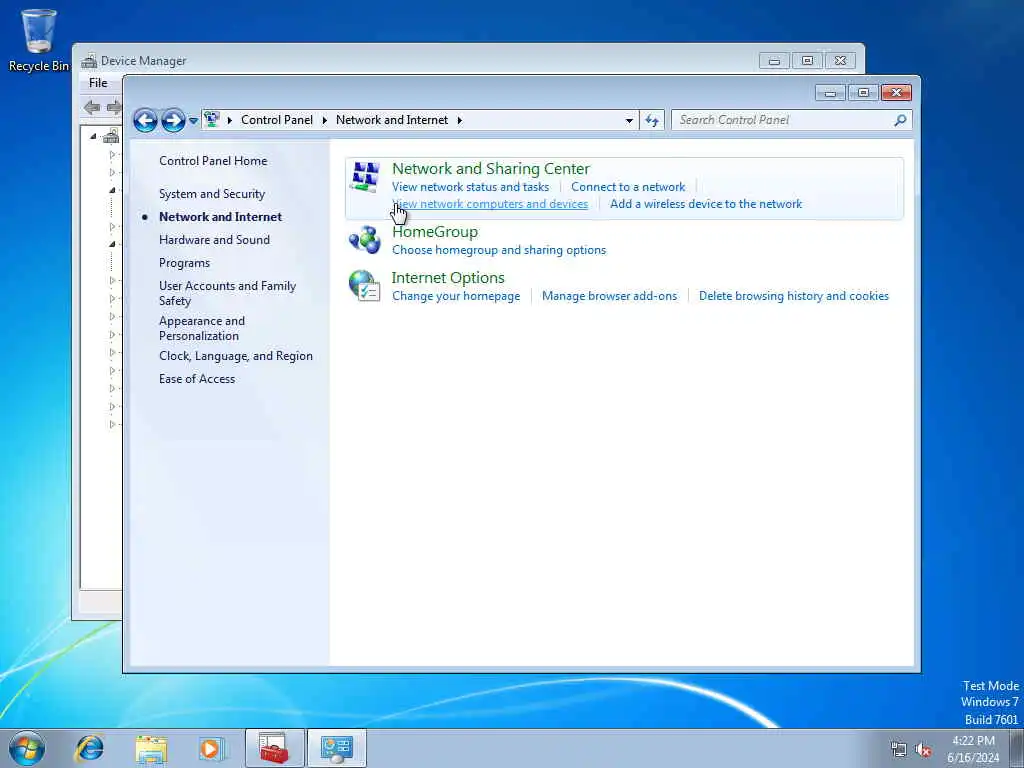Launch Windows Media Player from taskbar

click(212, 748)
